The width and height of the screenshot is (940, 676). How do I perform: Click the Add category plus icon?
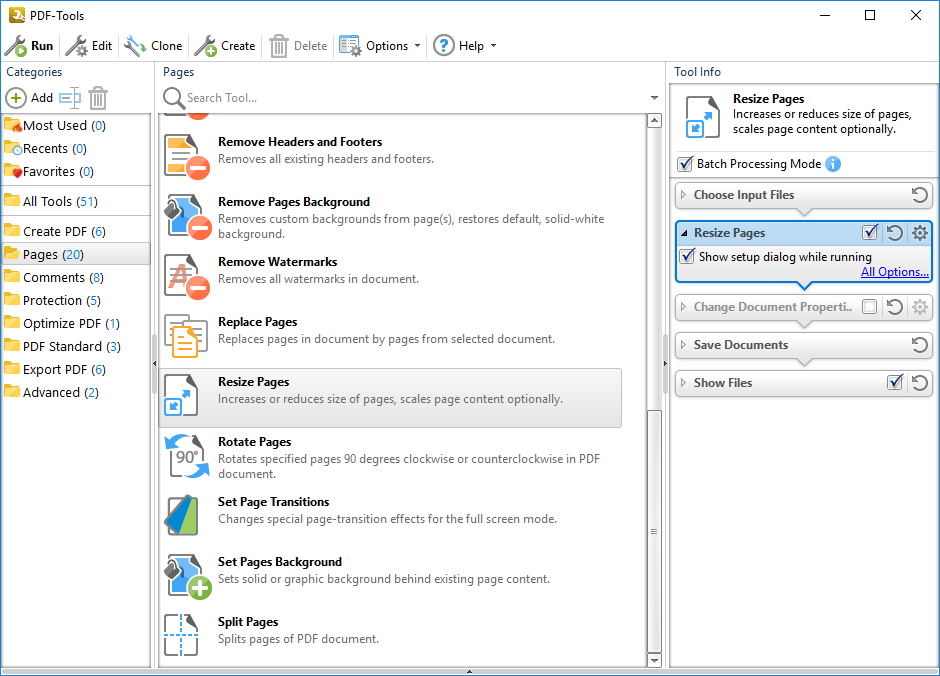point(16,98)
